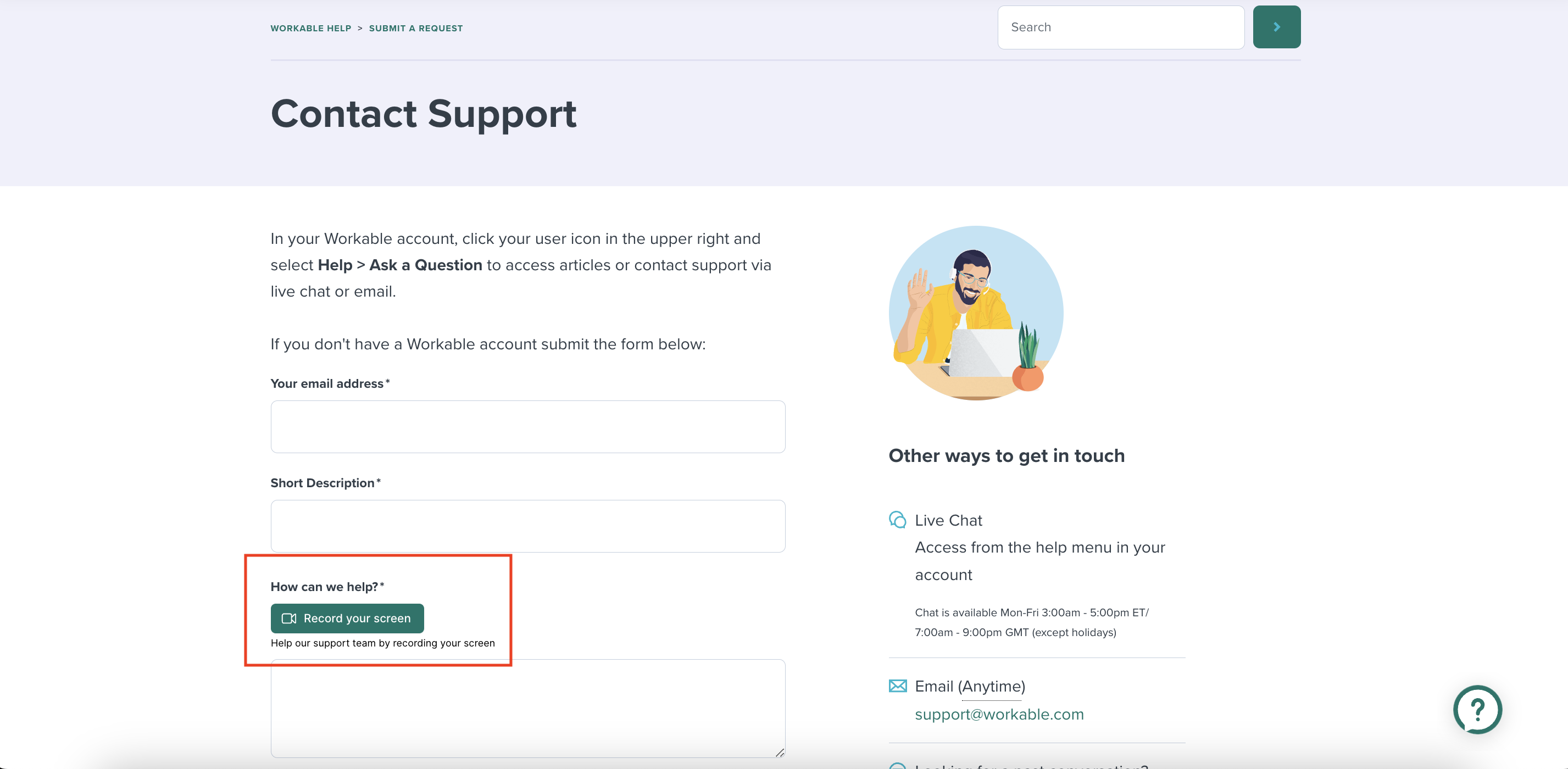
Task: Click the Your email address field label
Action: pyautogui.click(x=327, y=384)
